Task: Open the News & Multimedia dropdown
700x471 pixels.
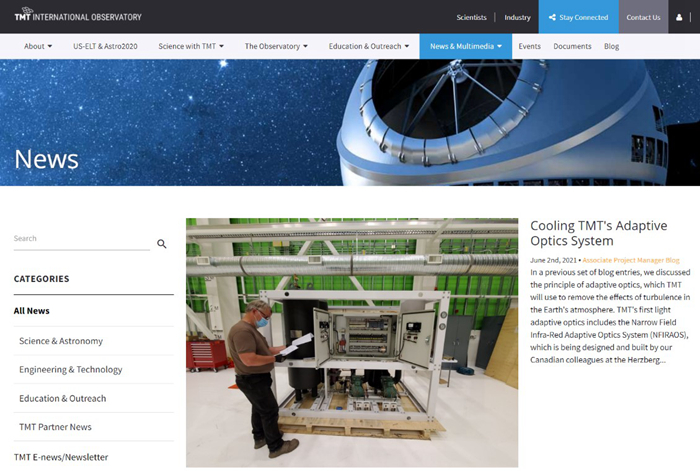Action: (465, 46)
